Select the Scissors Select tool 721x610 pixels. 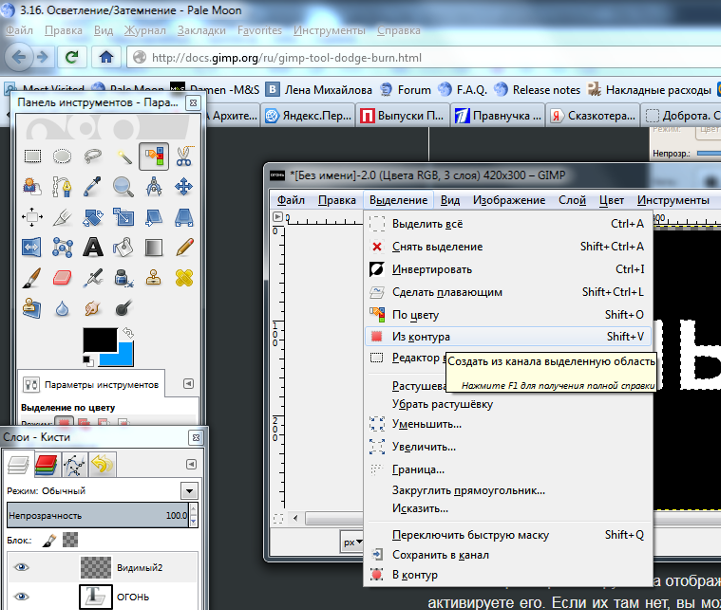point(184,156)
